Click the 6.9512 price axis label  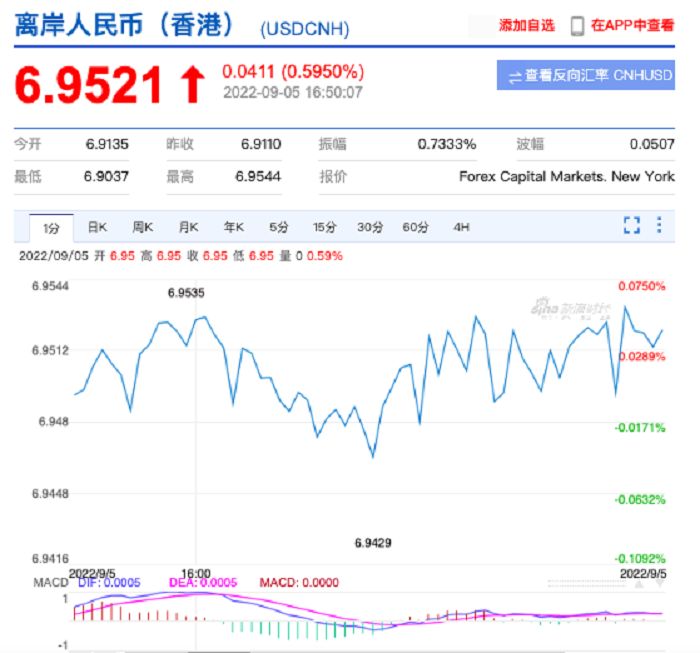pyautogui.click(x=50, y=350)
